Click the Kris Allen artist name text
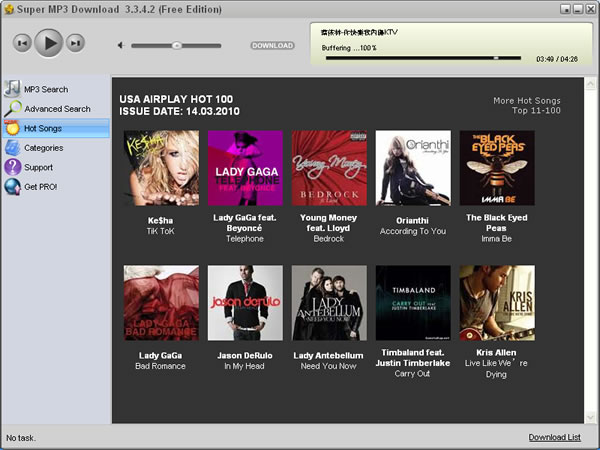This screenshot has height=450, width=600. (x=496, y=353)
